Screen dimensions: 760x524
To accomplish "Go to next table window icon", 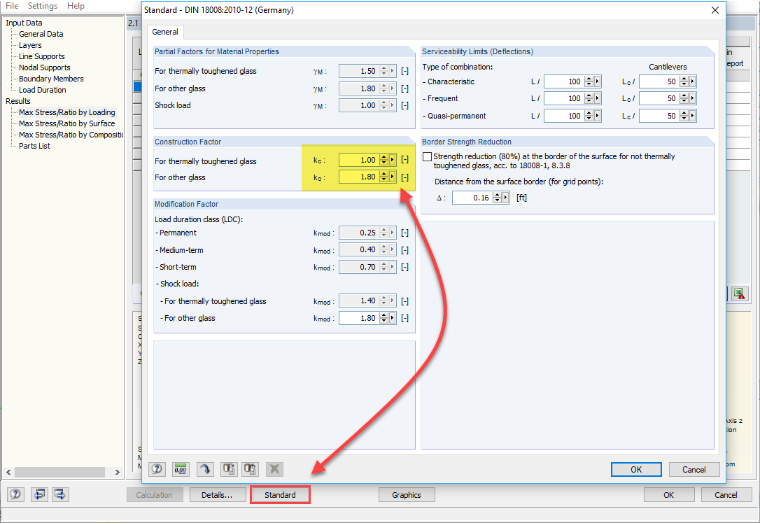I will click(x=61, y=494).
